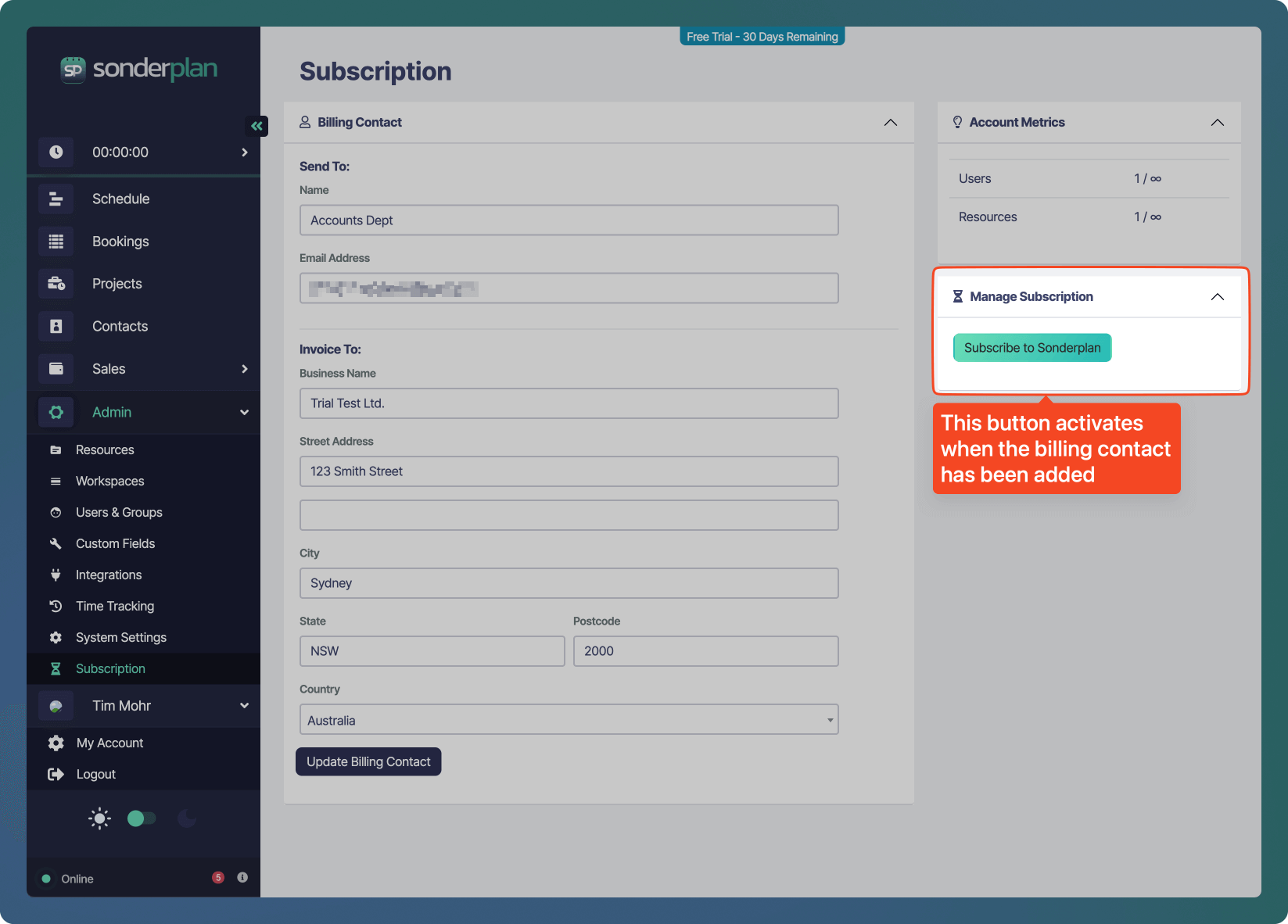Click Subscribe to Sonderplan button
The width and height of the screenshot is (1288, 924).
click(x=1032, y=348)
